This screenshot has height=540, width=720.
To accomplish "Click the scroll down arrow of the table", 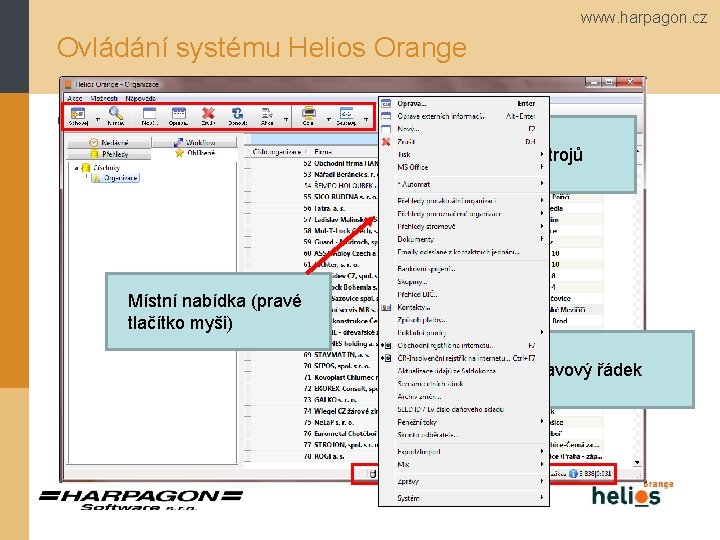I will pyautogui.click(x=637, y=462).
